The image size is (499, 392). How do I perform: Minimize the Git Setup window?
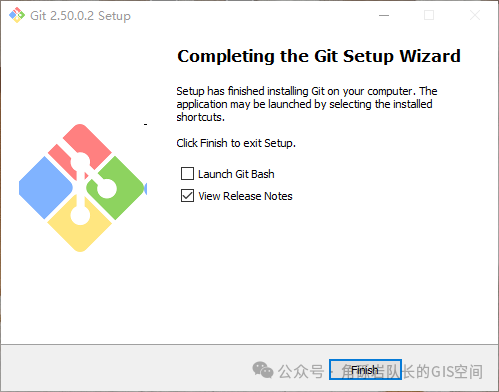pos(384,15)
